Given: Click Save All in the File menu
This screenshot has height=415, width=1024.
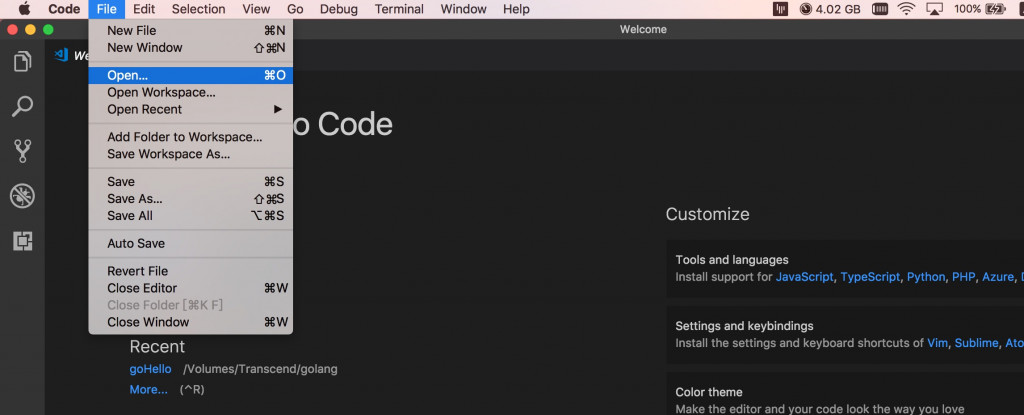Looking at the screenshot, I should 191,216.
